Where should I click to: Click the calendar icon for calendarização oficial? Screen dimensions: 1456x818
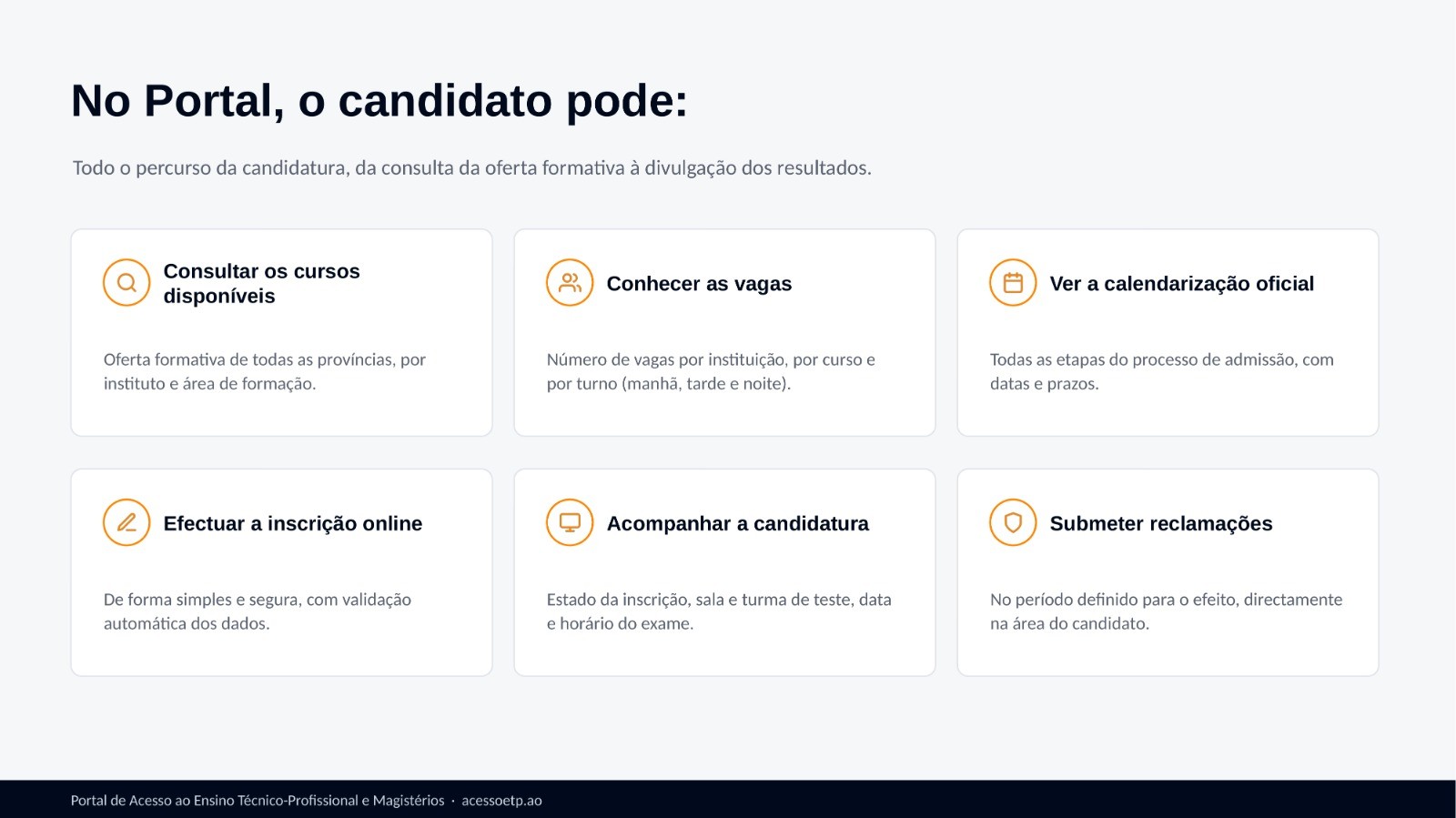click(1013, 283)
